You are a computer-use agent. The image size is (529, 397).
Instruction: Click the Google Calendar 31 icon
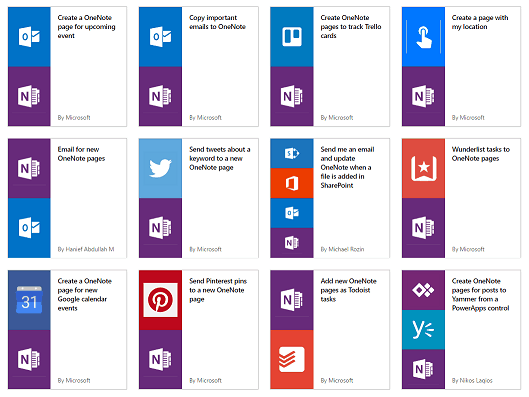point(29,300)
